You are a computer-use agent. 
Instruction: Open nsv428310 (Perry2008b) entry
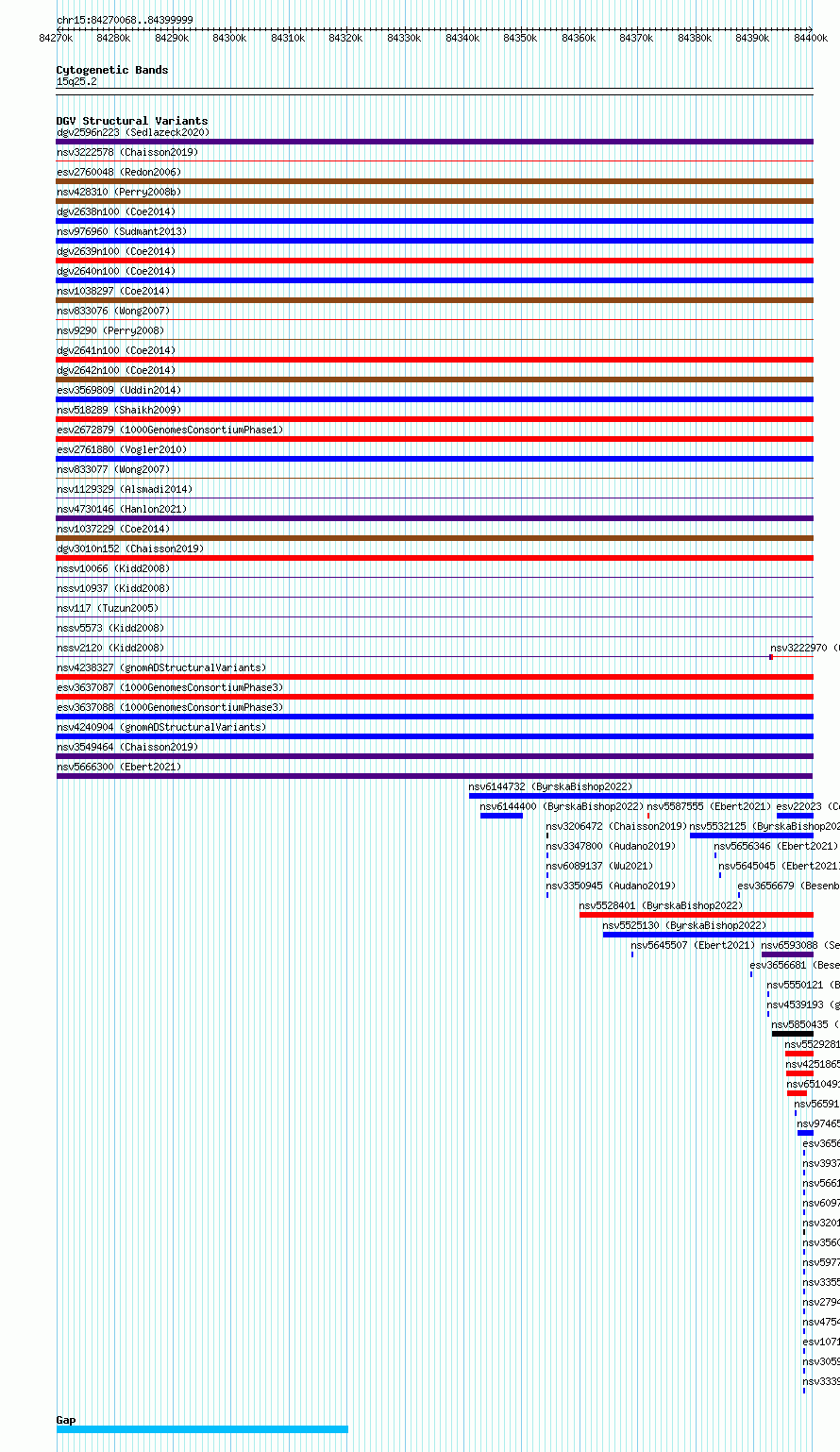(x=119, y=192)
